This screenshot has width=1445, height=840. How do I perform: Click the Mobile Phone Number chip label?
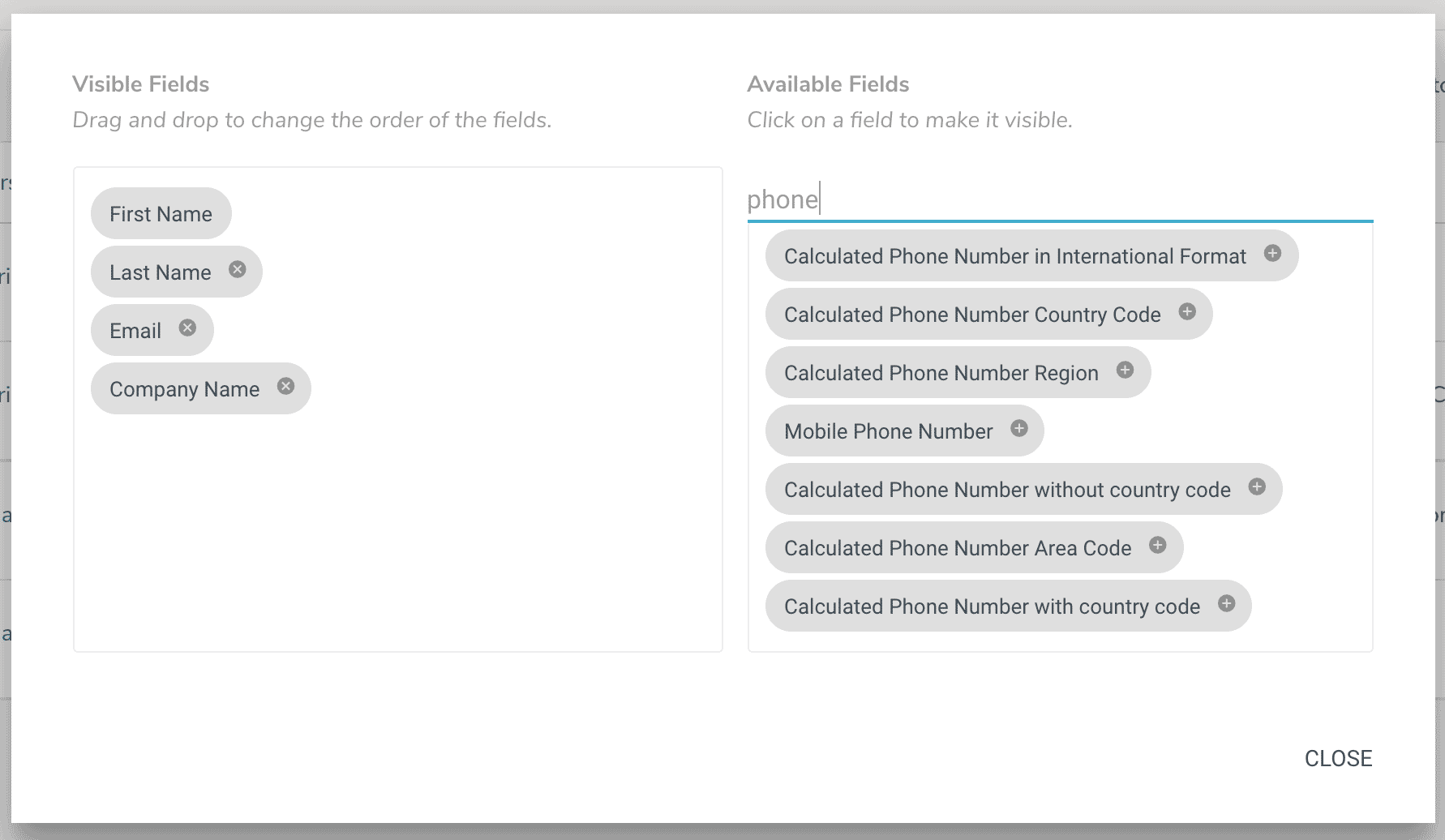pos(889,431)
